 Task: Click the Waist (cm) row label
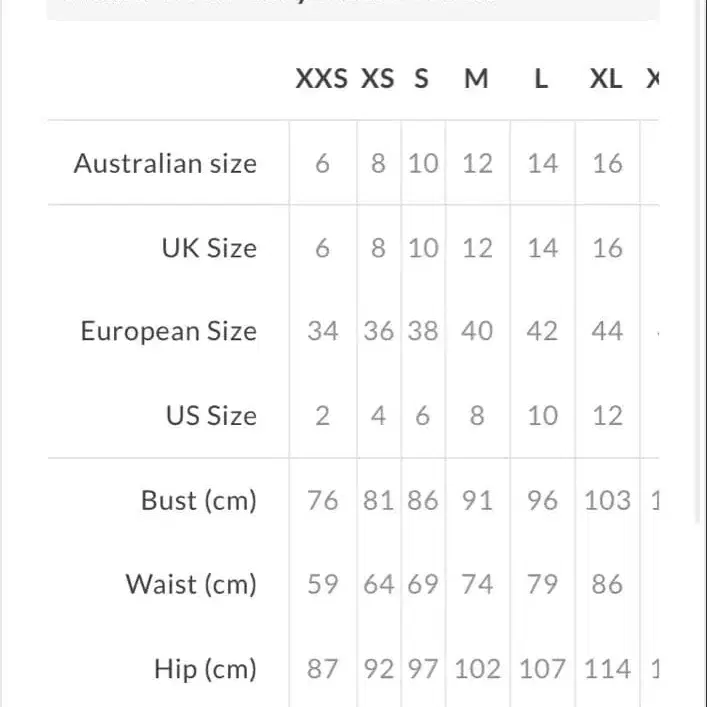(191, 584)
